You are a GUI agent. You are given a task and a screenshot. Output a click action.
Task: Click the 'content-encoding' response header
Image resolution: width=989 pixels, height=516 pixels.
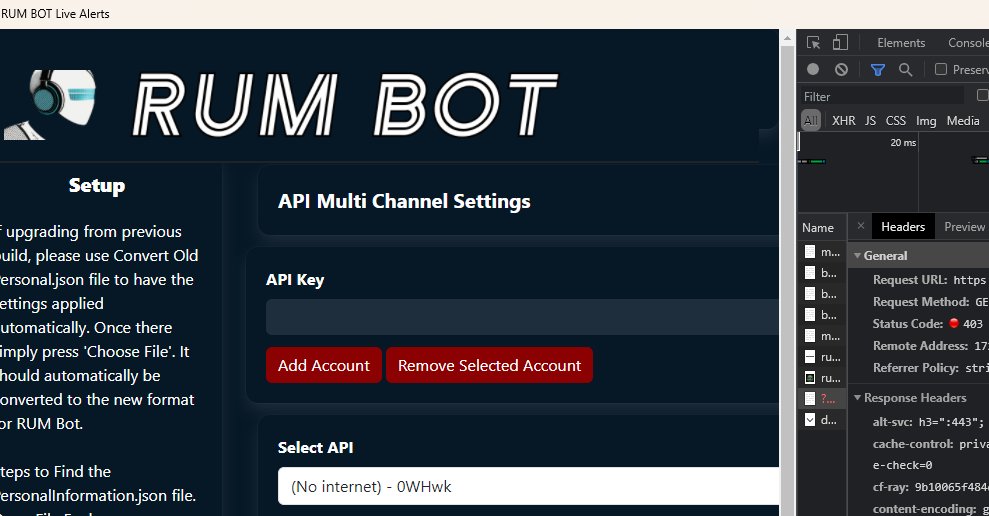930,508
